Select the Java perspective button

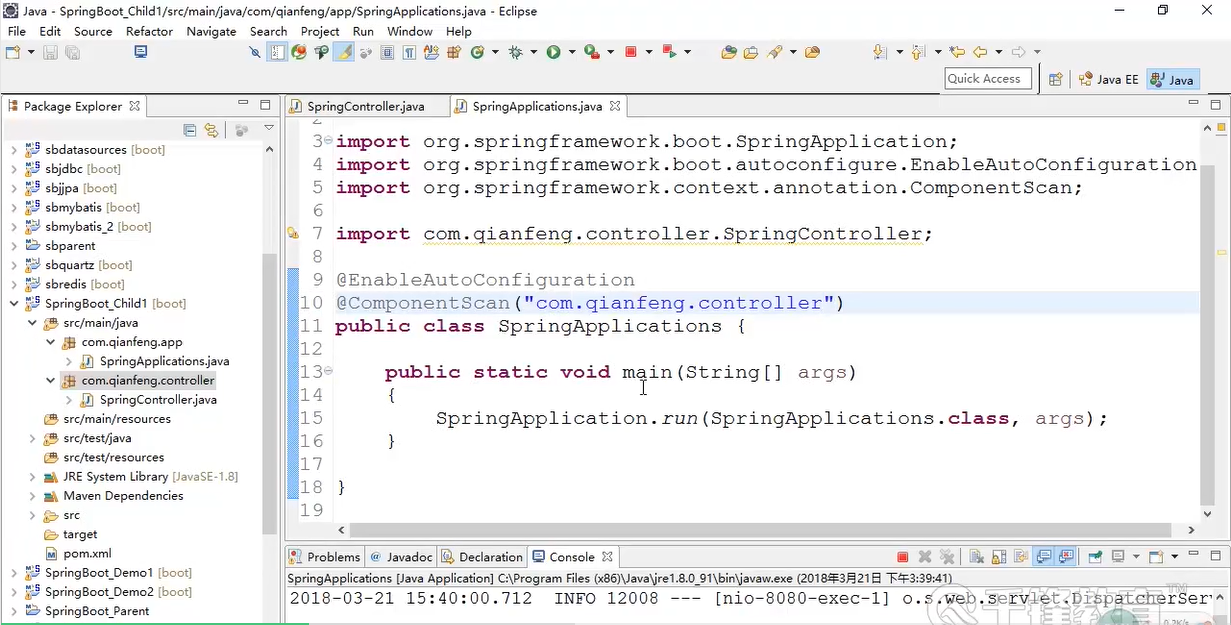click(x=1171, y=79)
